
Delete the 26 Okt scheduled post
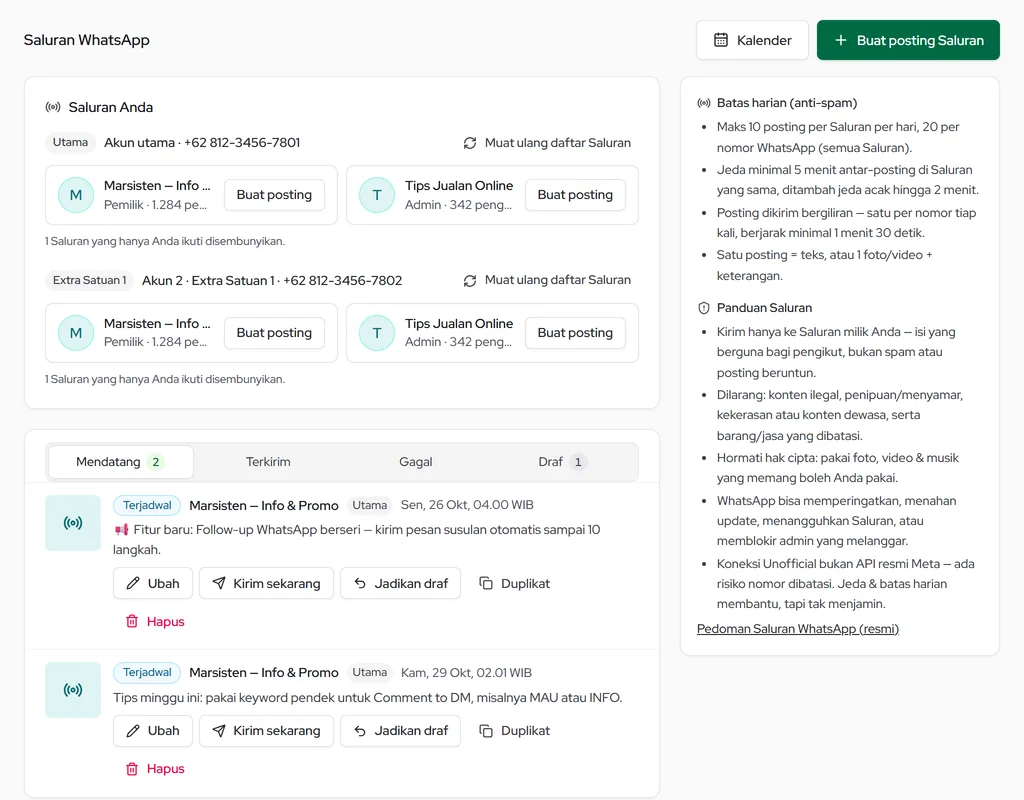(155, 621)
